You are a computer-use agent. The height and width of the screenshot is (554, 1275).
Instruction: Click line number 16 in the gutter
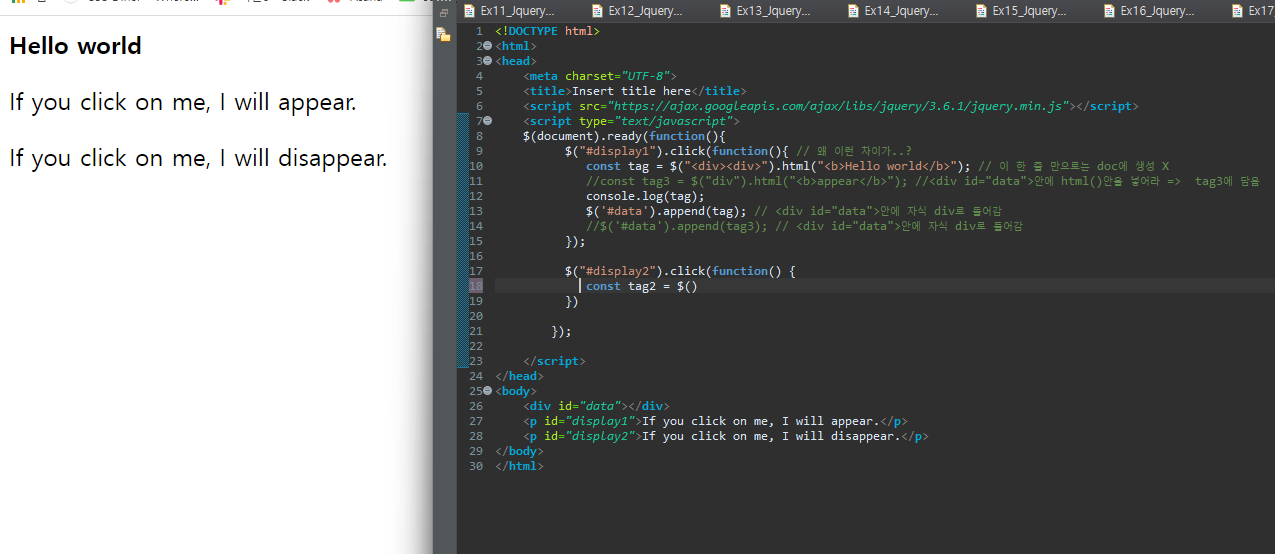[476, 256]
